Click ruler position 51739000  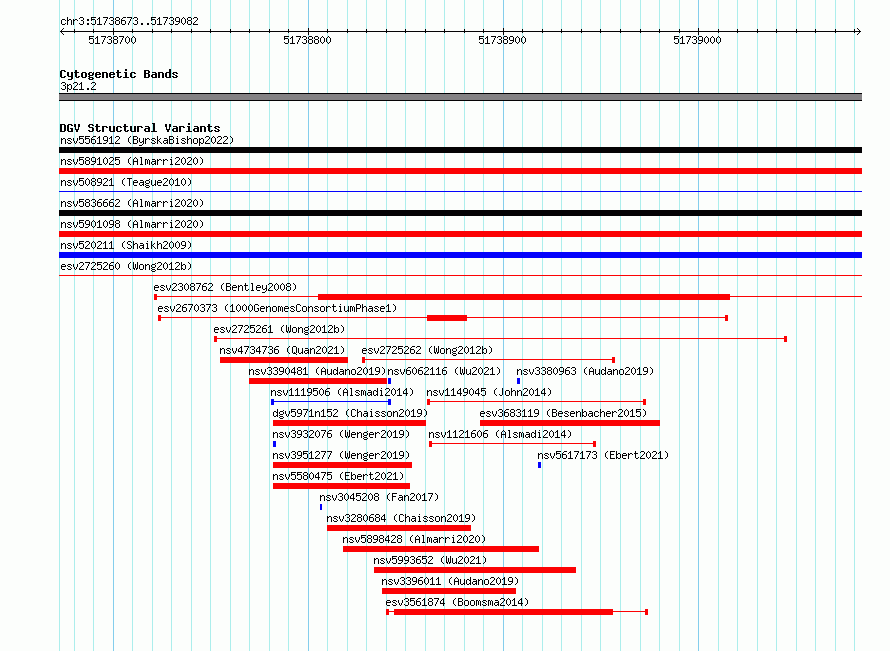coord(697,40)
